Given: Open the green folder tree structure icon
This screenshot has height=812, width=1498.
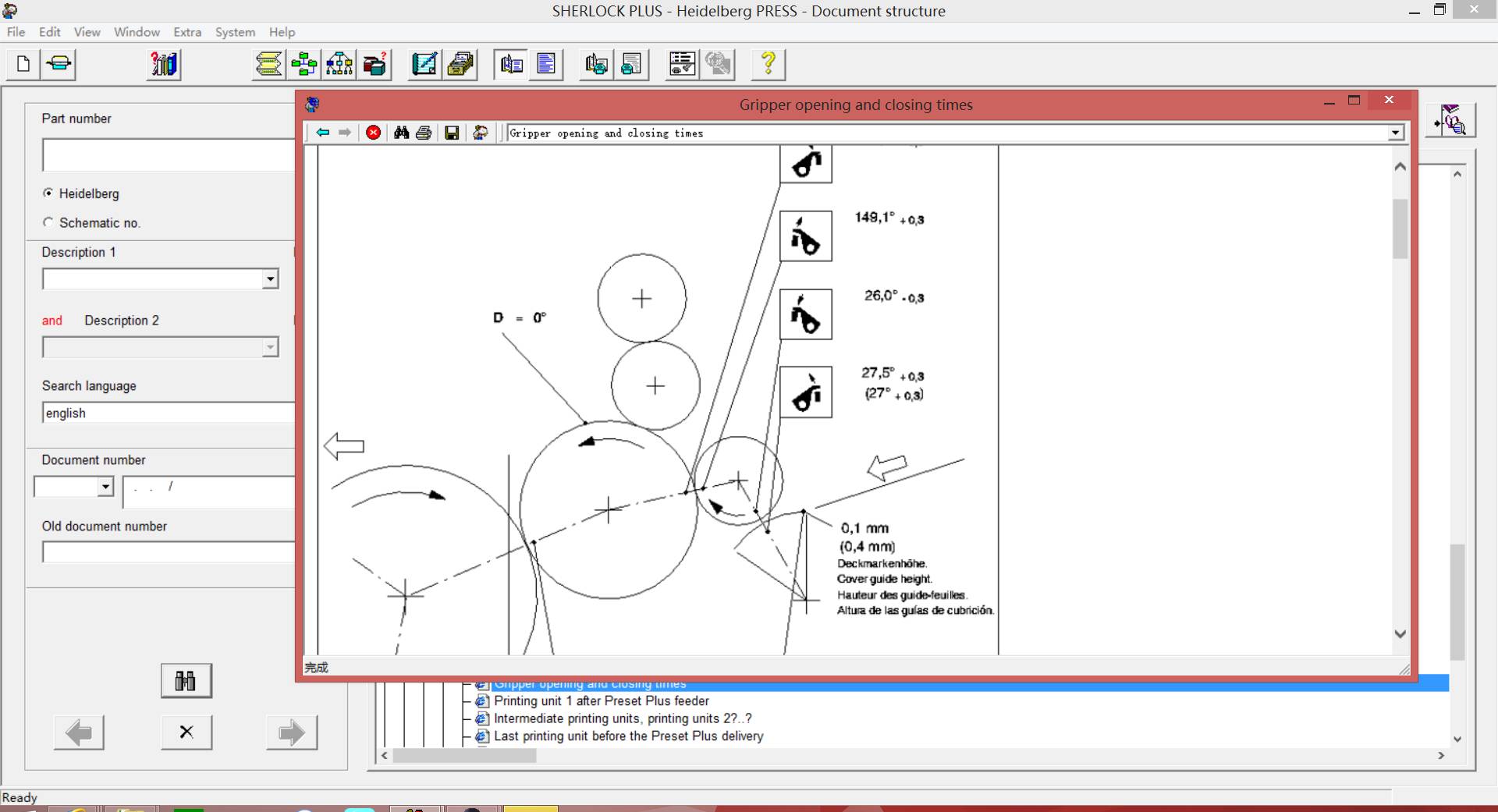Looking at the screenshot, I should 304,64.
